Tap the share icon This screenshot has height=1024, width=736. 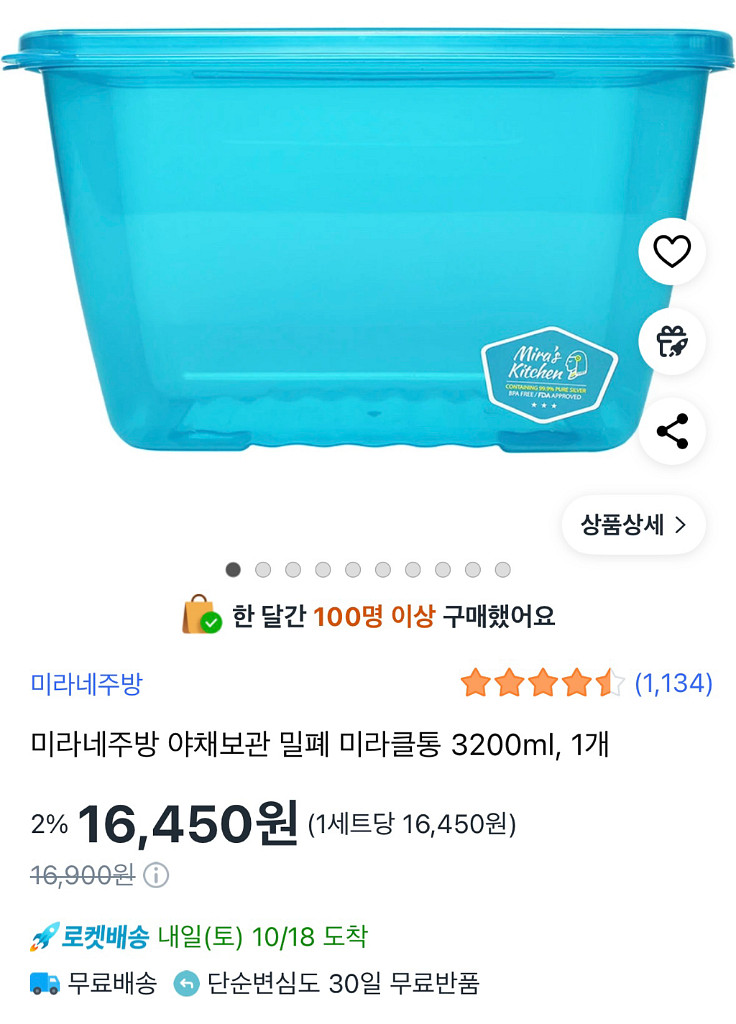tap(672, 432)
